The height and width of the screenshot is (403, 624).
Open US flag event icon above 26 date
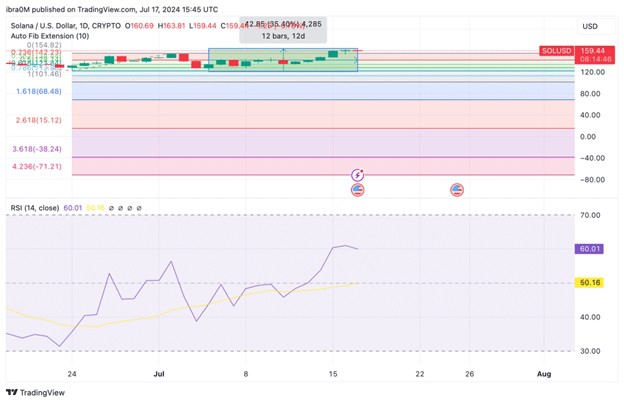coord(457,190)
